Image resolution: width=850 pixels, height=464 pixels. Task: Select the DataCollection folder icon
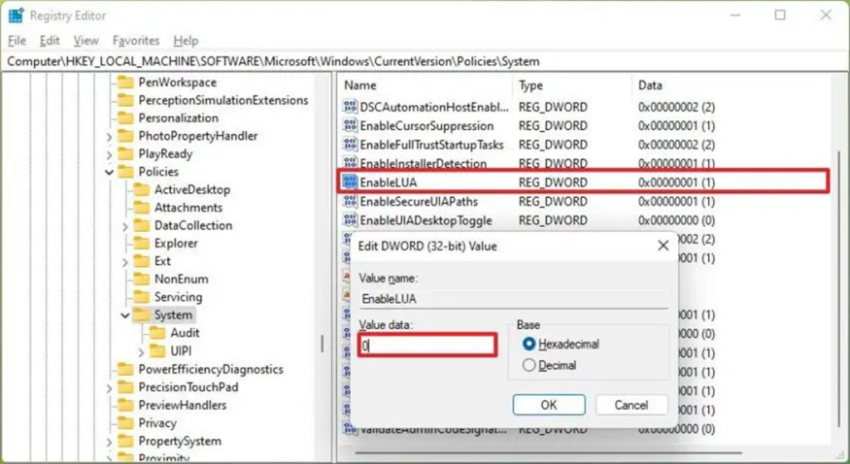click(141, 225)
